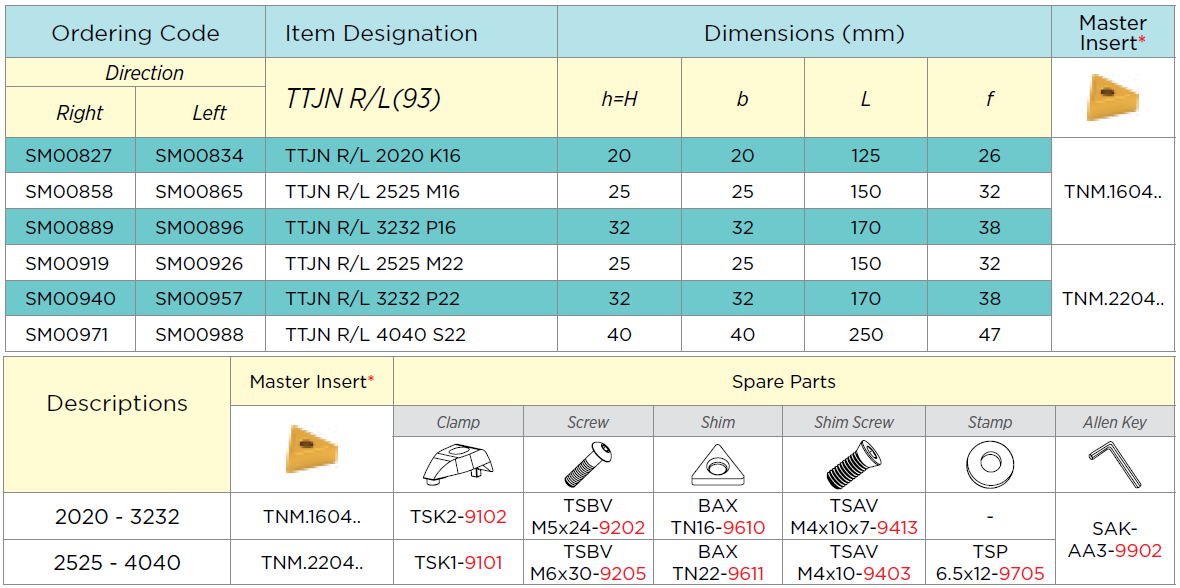Click f value 26 in the first row
Viewport: 1180px width, 588px height.
point(990,156)
